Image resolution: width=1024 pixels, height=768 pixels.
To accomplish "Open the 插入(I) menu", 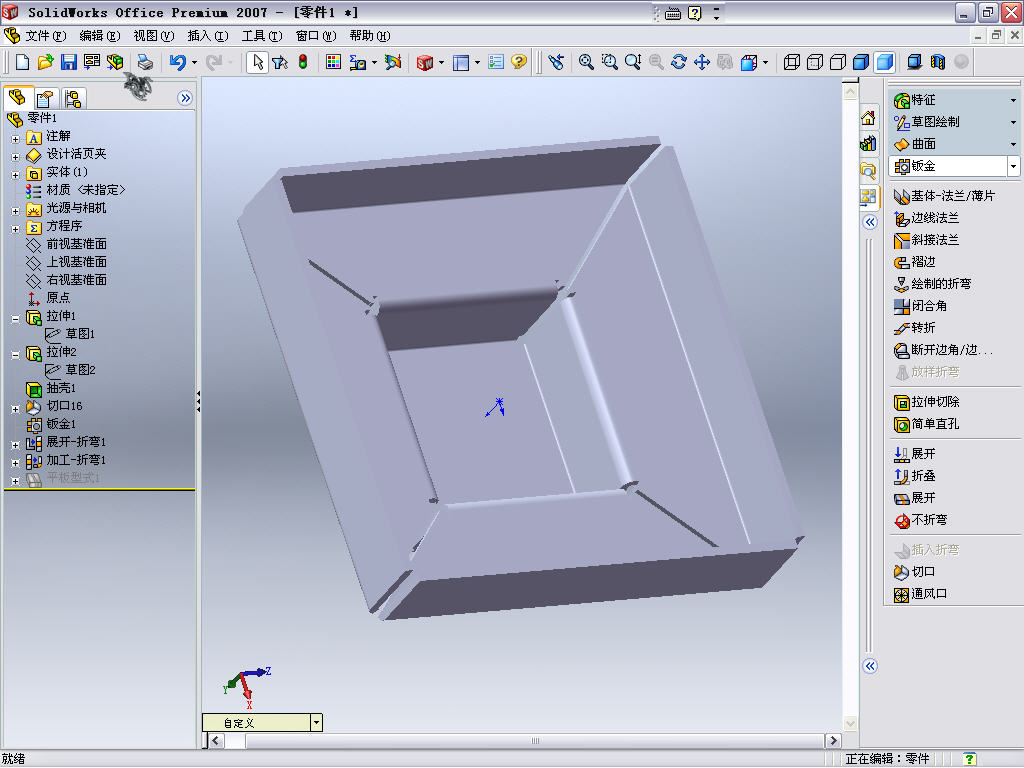I will point(208,36).
